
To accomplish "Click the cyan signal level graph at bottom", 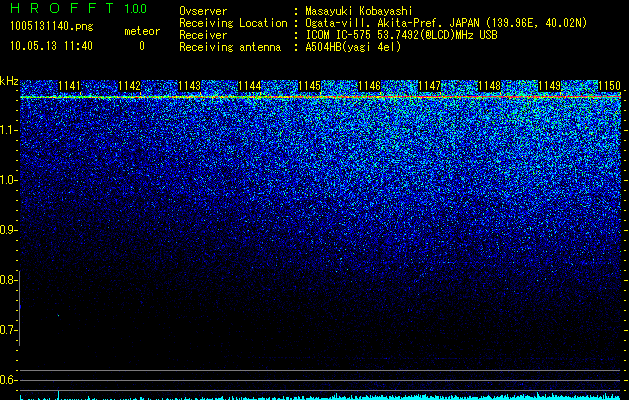I will [x=321, y=397].
